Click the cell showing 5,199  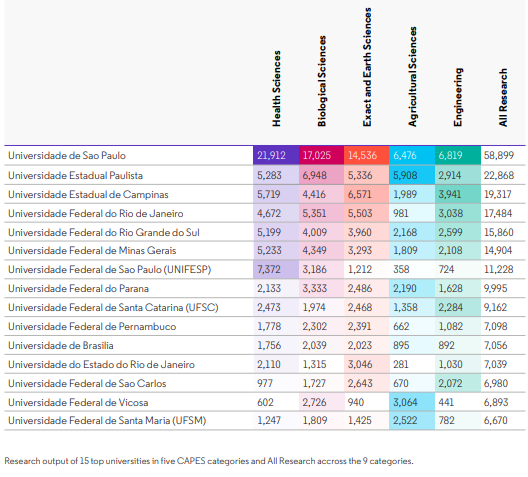[x=276, y=232]
